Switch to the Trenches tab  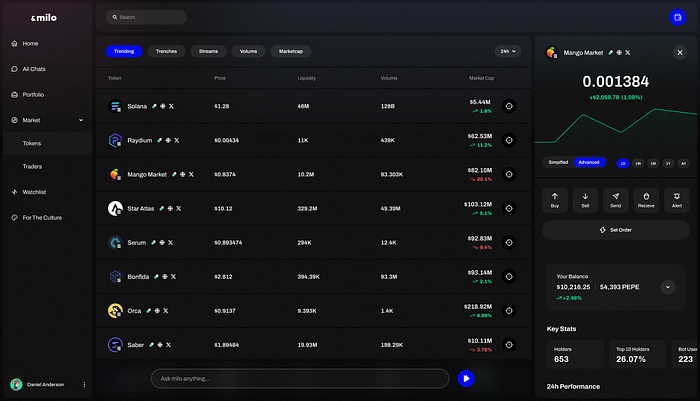tap(166, 51)
